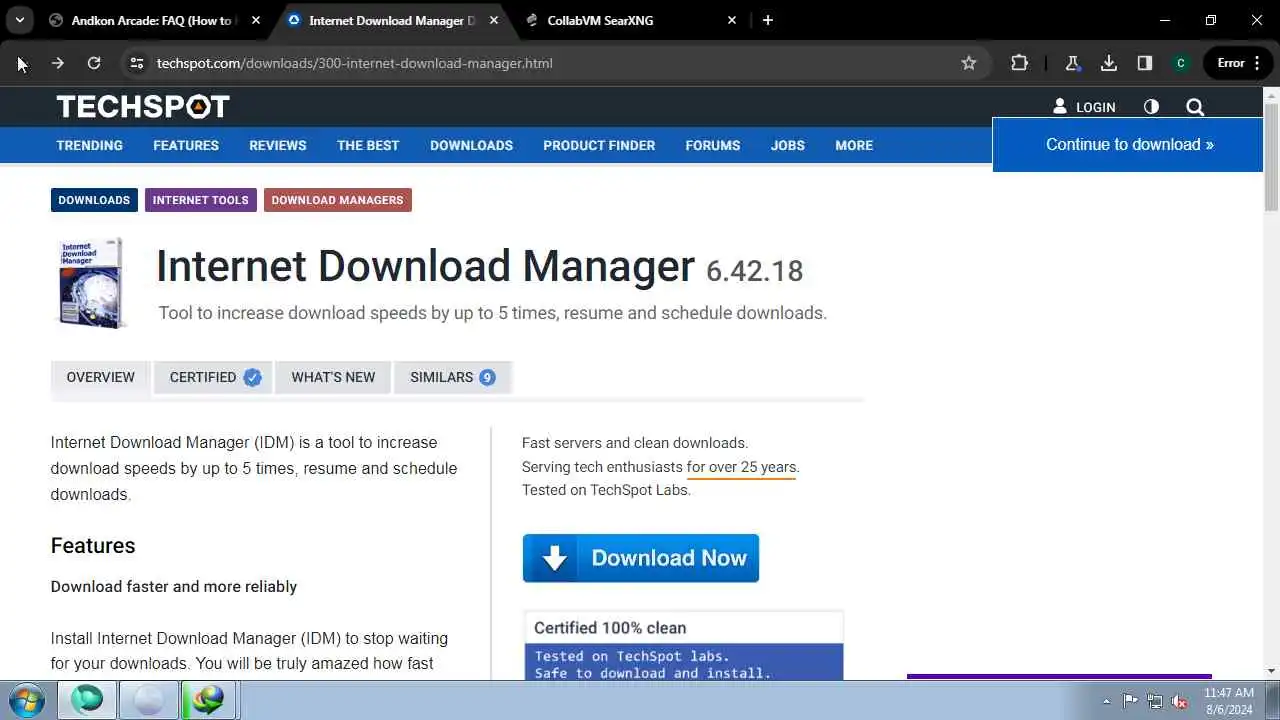1280x720 pixels.
Task: Open the Action Center flag icon
Action: click(x=1130, y=701)
